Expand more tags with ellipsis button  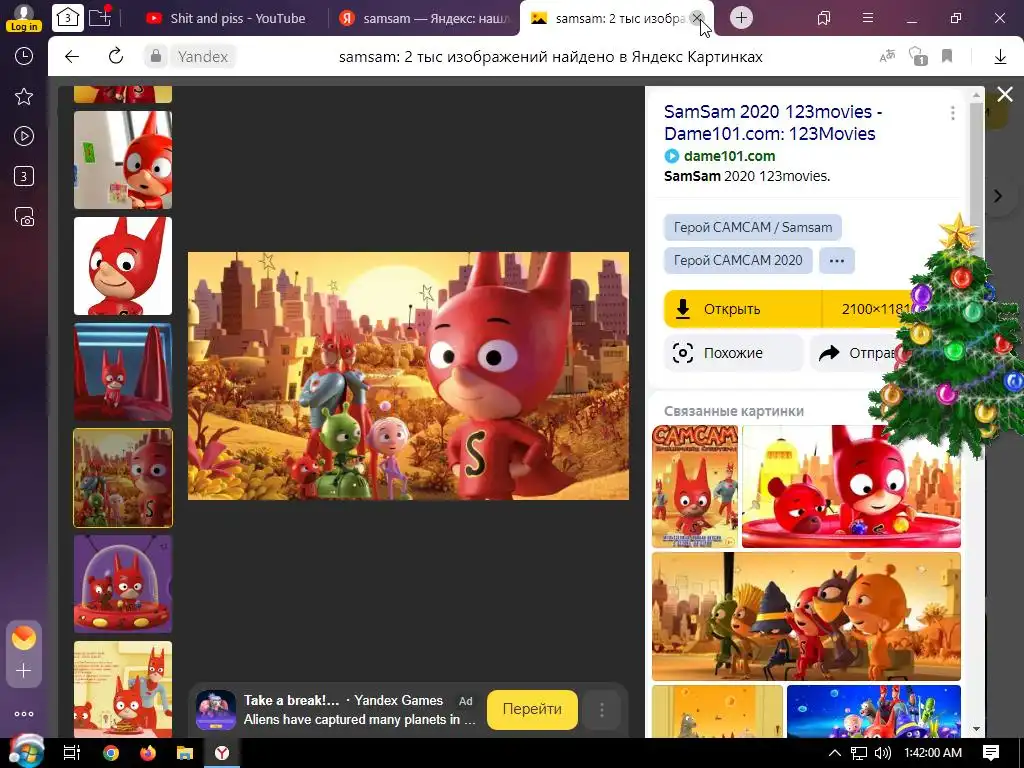[x=837, y=260]
